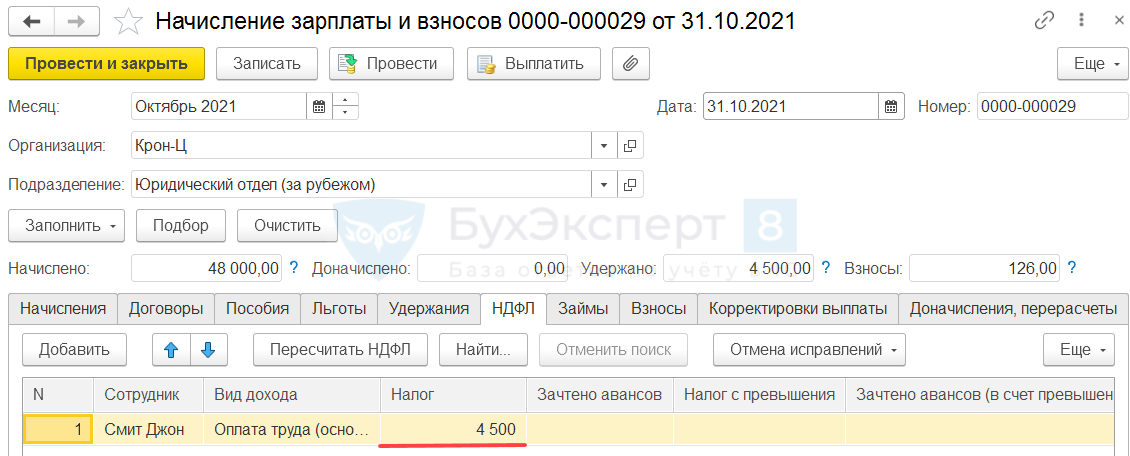Copy the document link via chain icon
The height and width of the screenshot is (456, 1130).
(1044, 20)
